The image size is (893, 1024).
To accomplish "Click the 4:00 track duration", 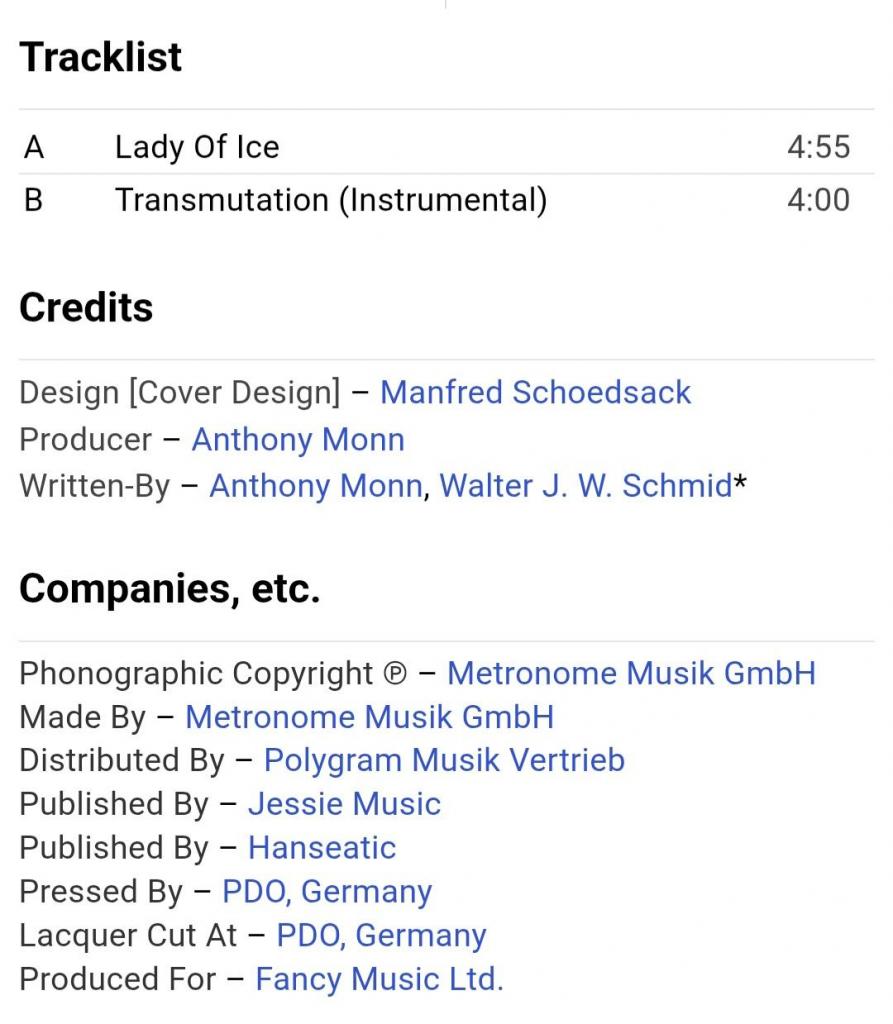I will (x=818, y=200).
